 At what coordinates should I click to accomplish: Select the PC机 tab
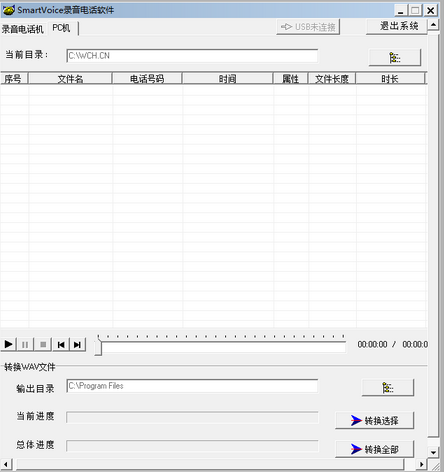tap(62, 28)
